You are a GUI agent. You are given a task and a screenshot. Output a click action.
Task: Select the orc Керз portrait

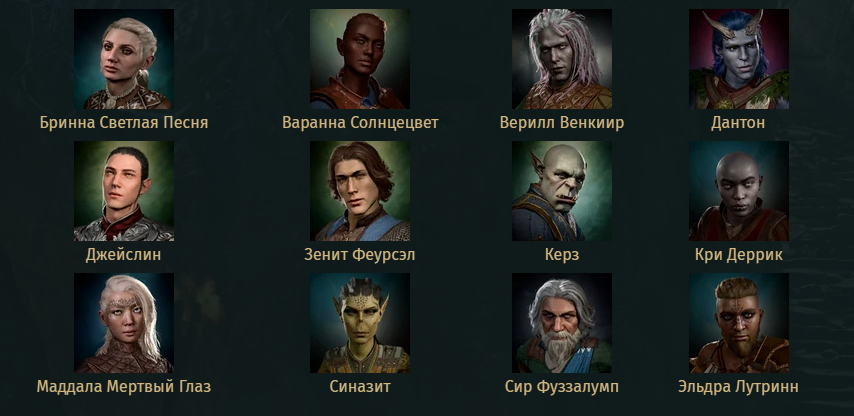point(562,191)
